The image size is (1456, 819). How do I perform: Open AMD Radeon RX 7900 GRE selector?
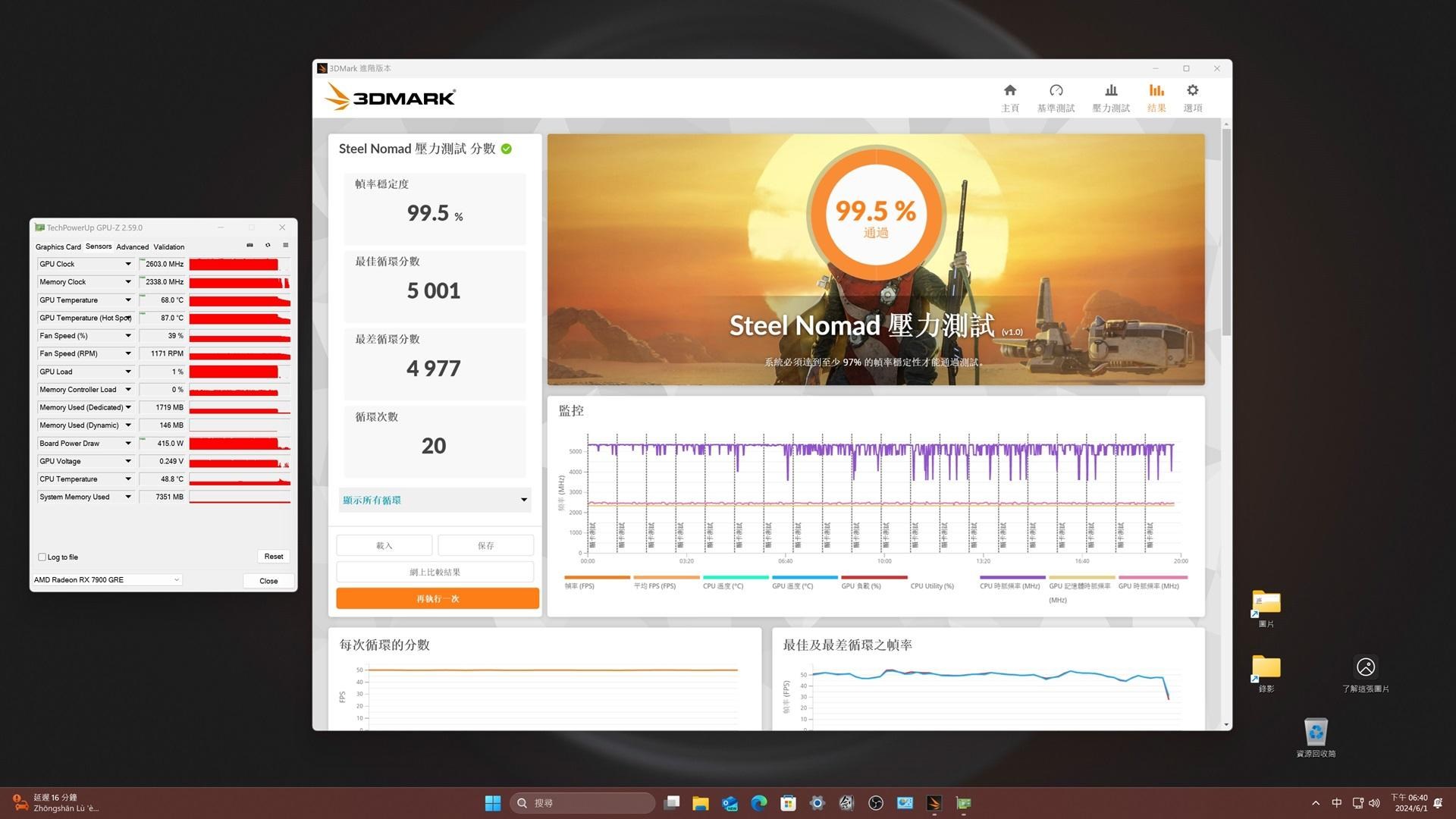coord(106,579)
